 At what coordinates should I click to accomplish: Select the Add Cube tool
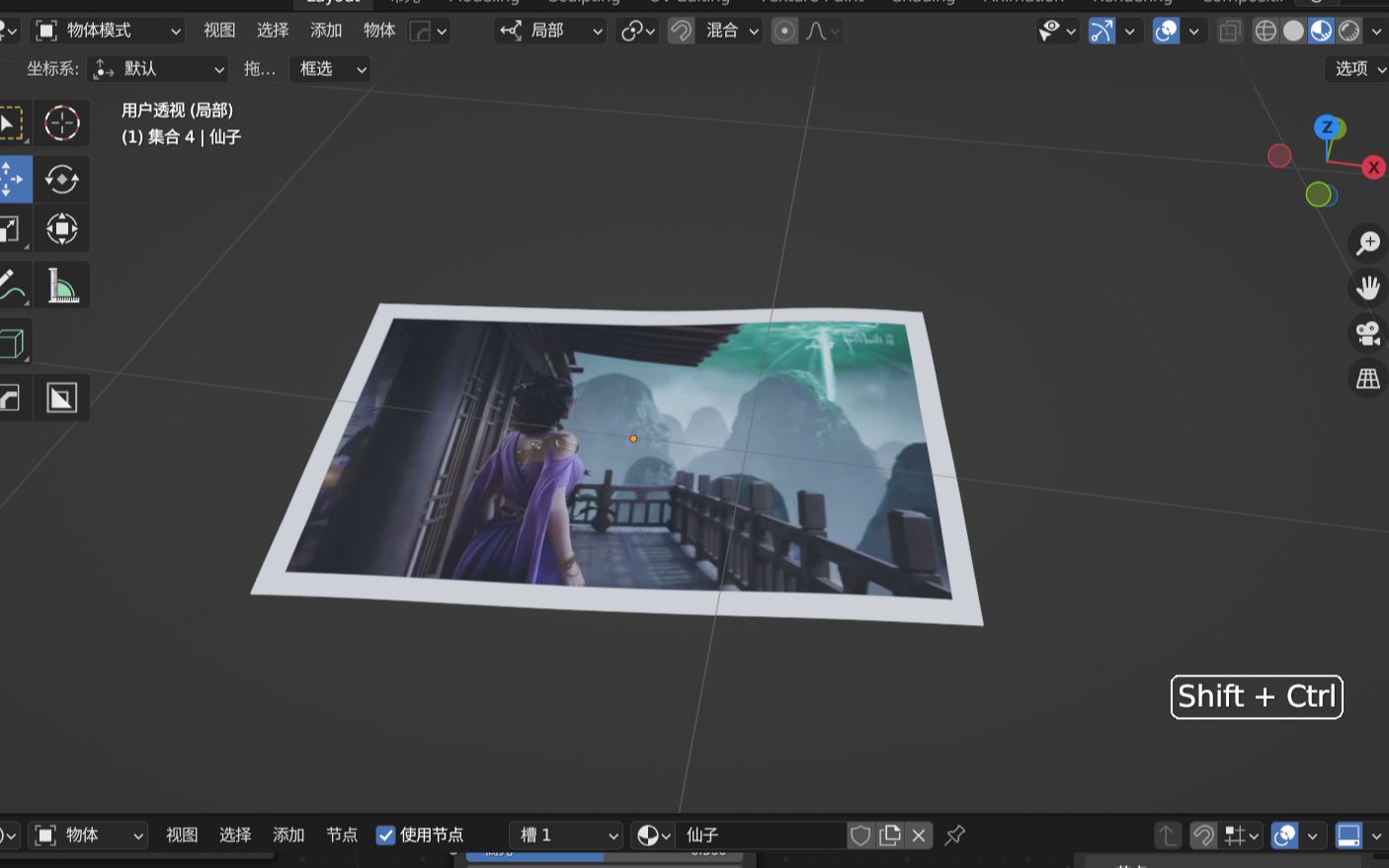click(x=12, y=343)
